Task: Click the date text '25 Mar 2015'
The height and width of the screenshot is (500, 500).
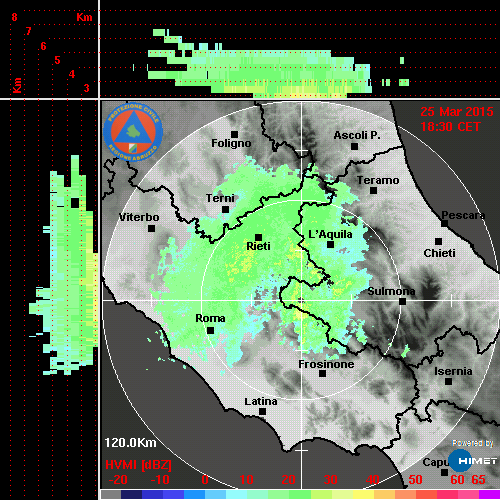Action: [x=457, y=112]
